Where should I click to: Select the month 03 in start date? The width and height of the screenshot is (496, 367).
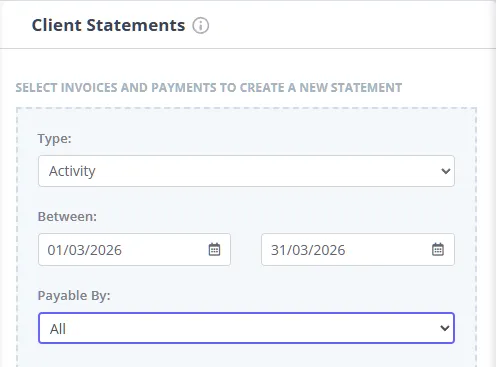pos(77,250)
